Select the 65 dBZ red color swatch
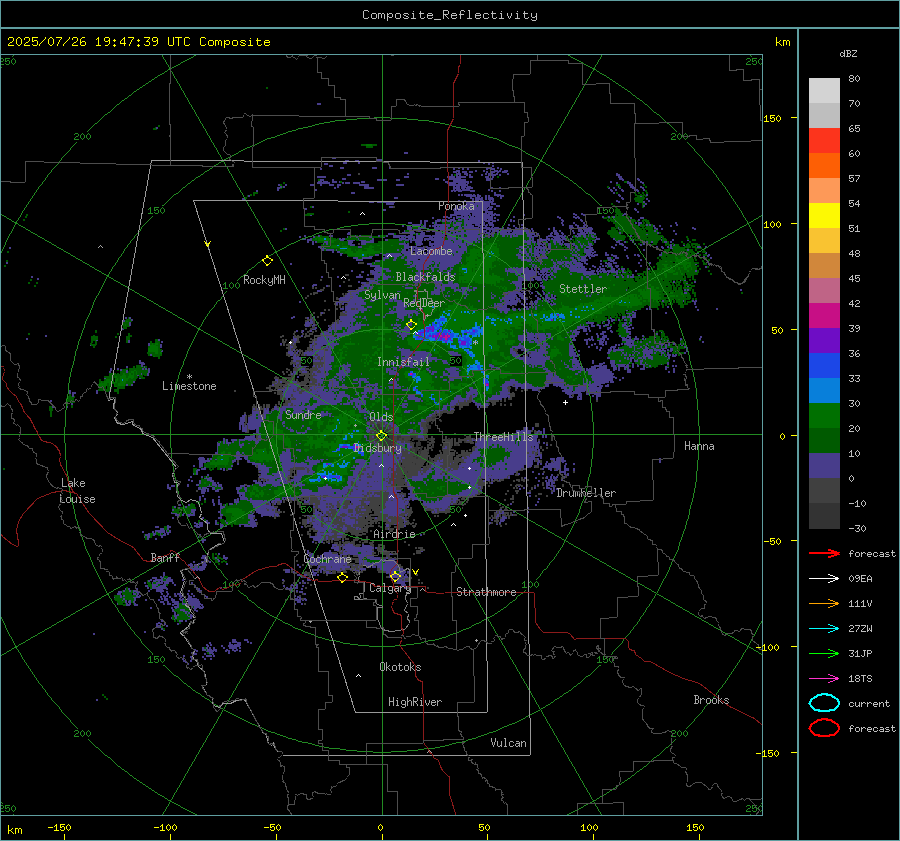Image resolution: width=900 pixels, height=841 pixels. point(824,141)
